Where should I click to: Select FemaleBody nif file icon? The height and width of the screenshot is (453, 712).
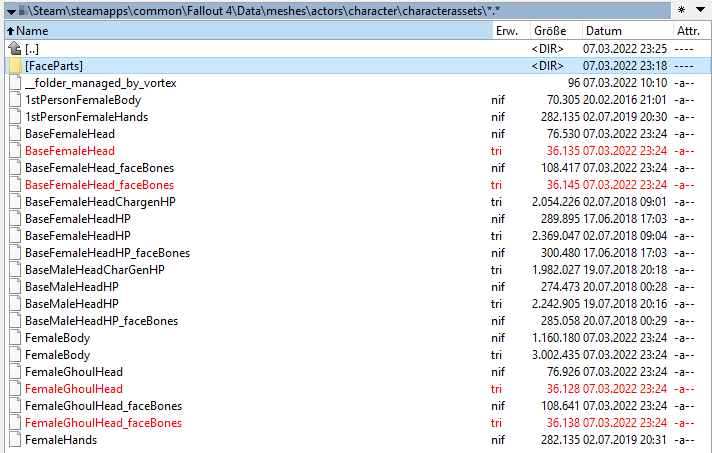15,338
